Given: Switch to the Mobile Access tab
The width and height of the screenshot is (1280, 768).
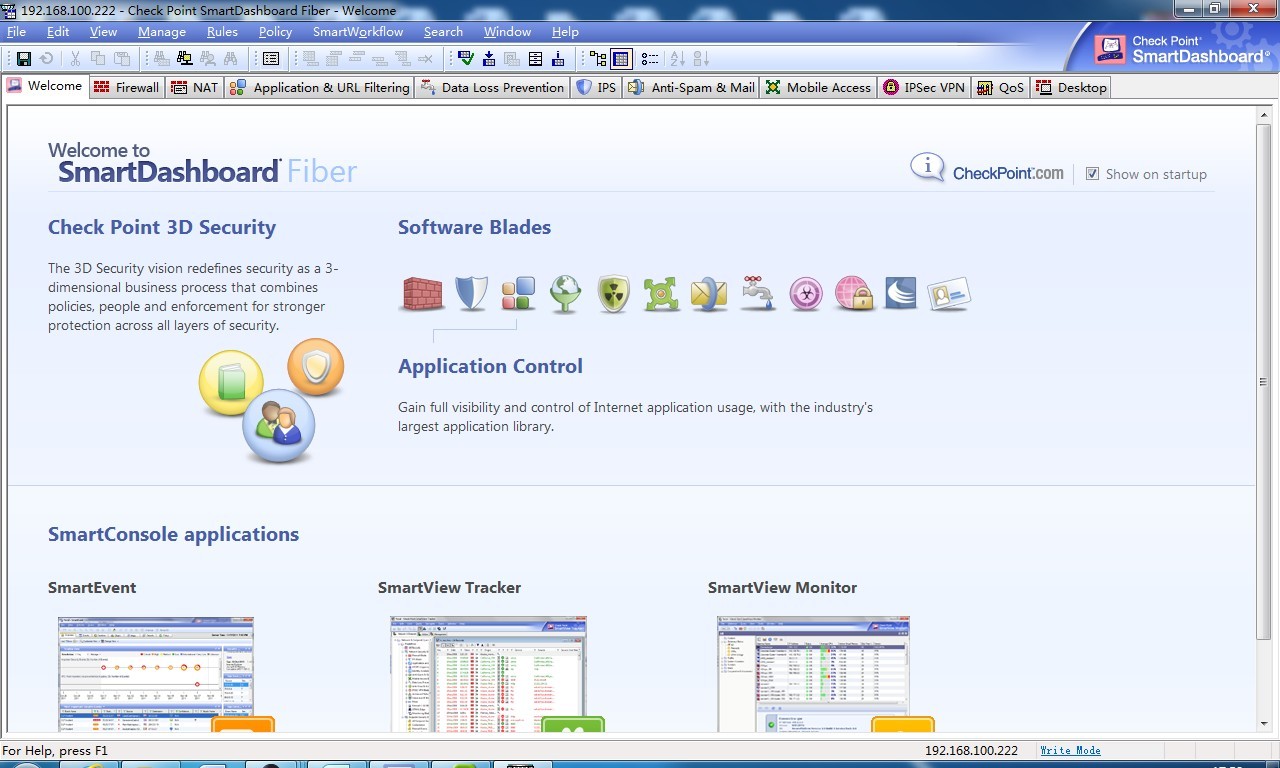Looking at the screenshot, I should click(818, 87).
